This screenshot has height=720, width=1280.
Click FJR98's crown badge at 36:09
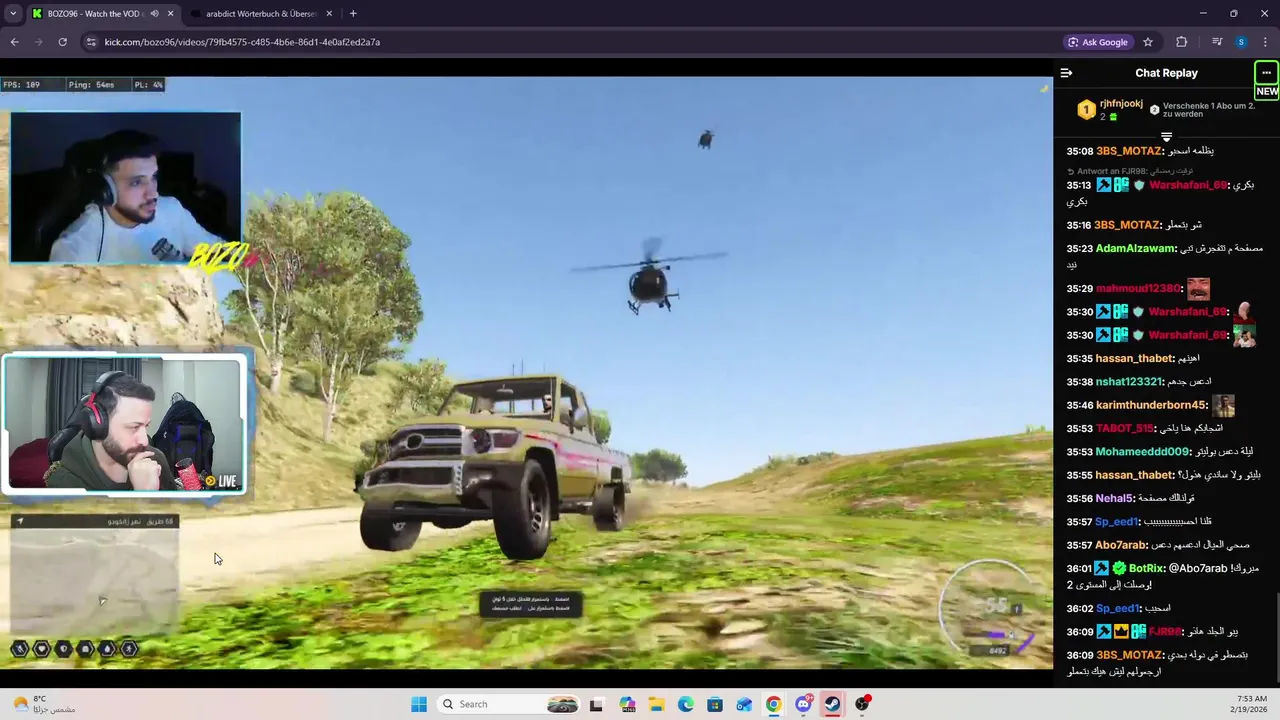coord(1121,632)
